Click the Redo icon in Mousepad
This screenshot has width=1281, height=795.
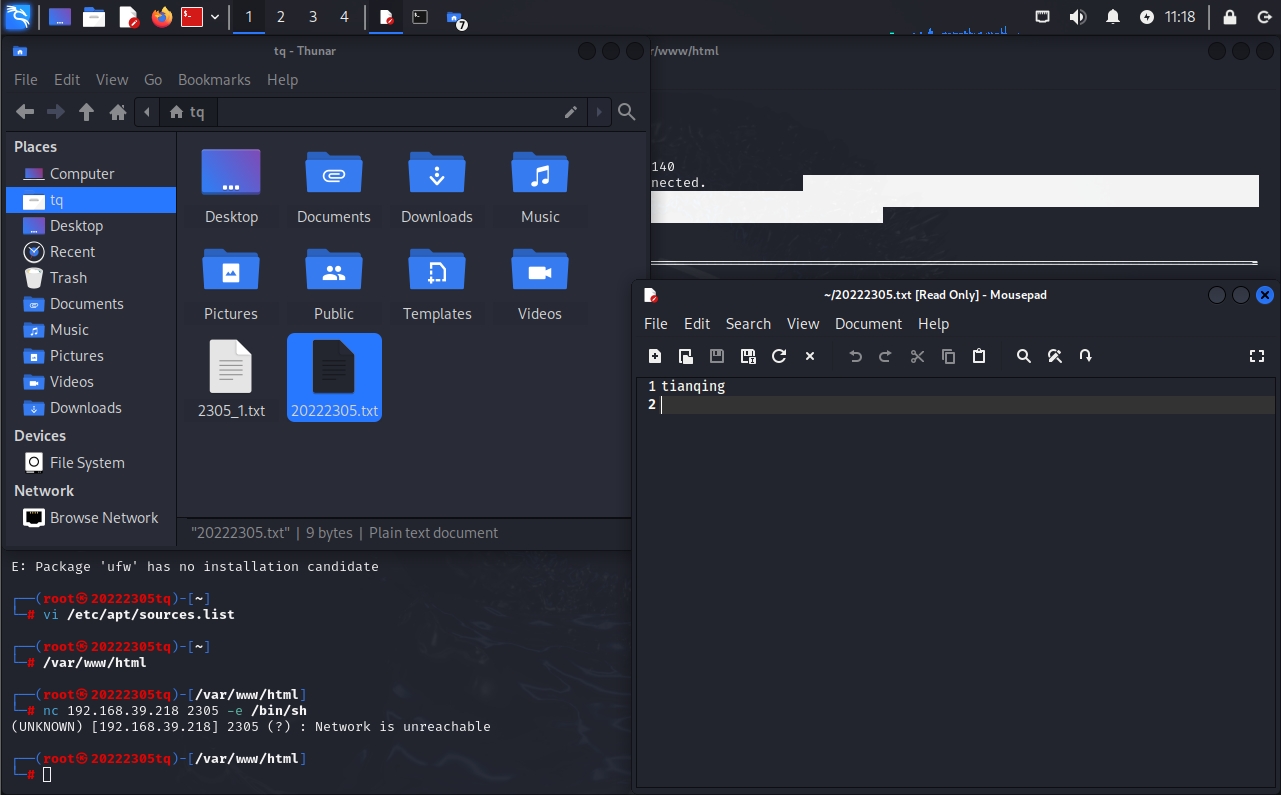[x=885, y=356]
